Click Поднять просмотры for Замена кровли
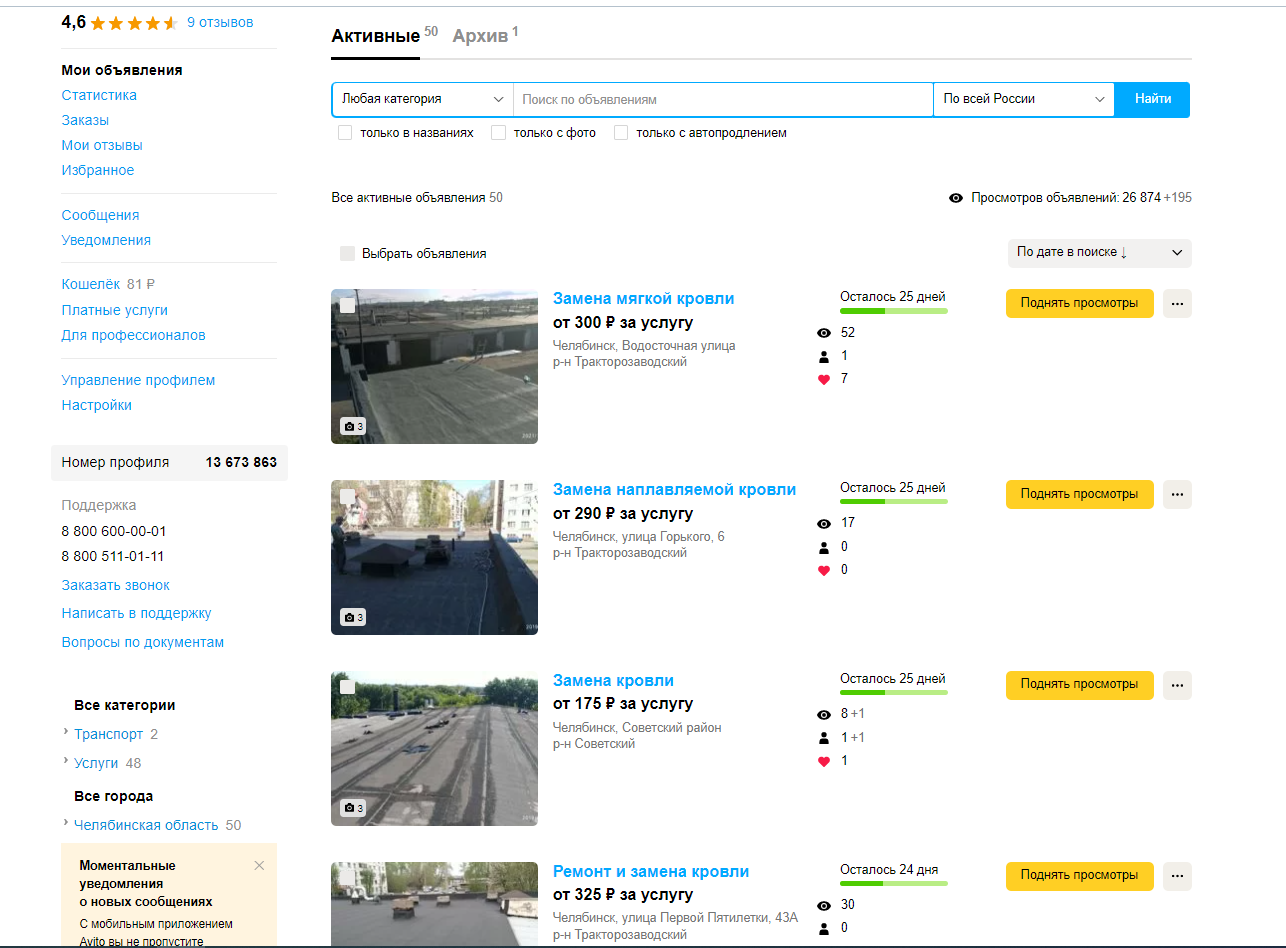This screenshot has width=1286, height=948. [x=1080, y=685]
